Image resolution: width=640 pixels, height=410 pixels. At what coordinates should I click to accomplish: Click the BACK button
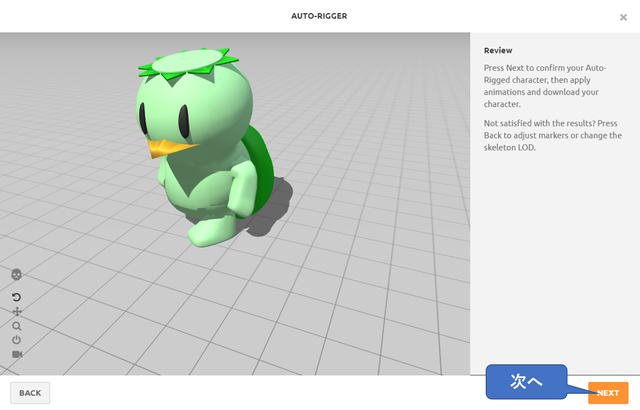point(30,393)
